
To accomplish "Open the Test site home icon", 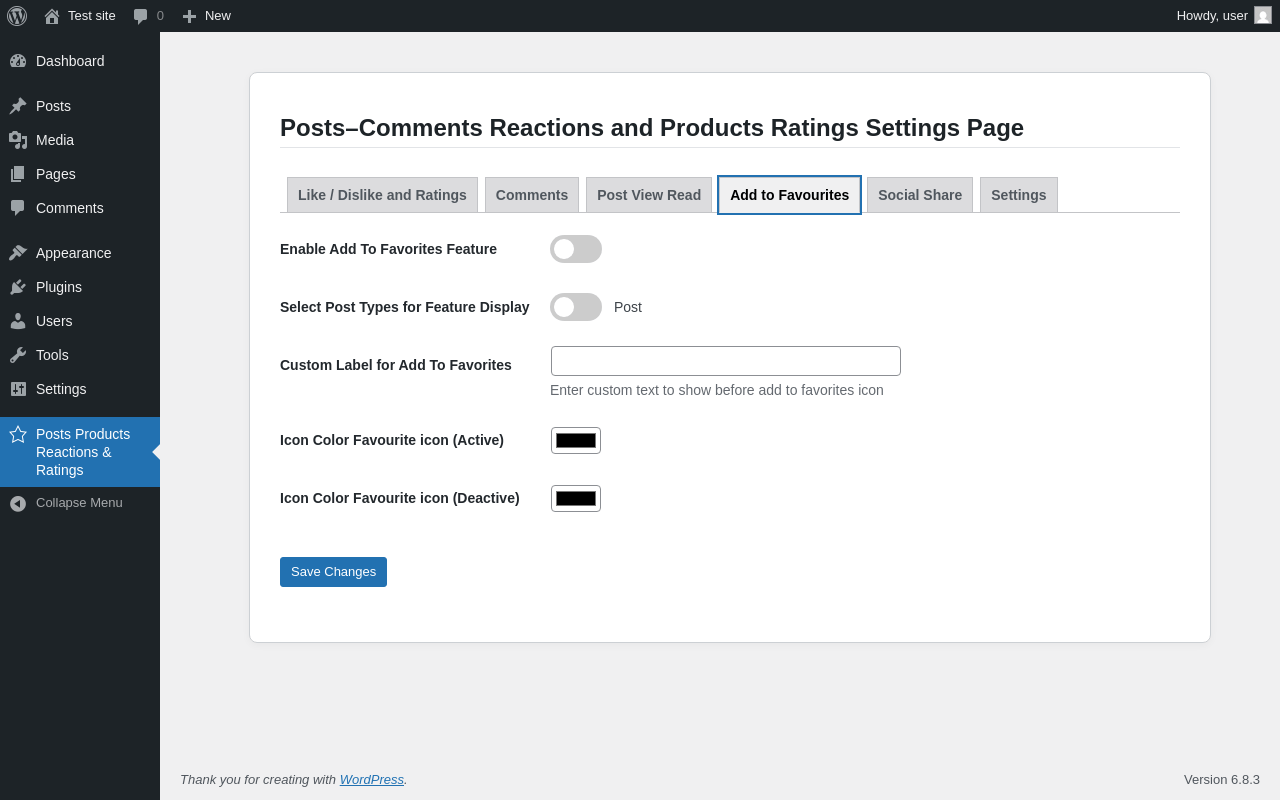I will 52,16.
